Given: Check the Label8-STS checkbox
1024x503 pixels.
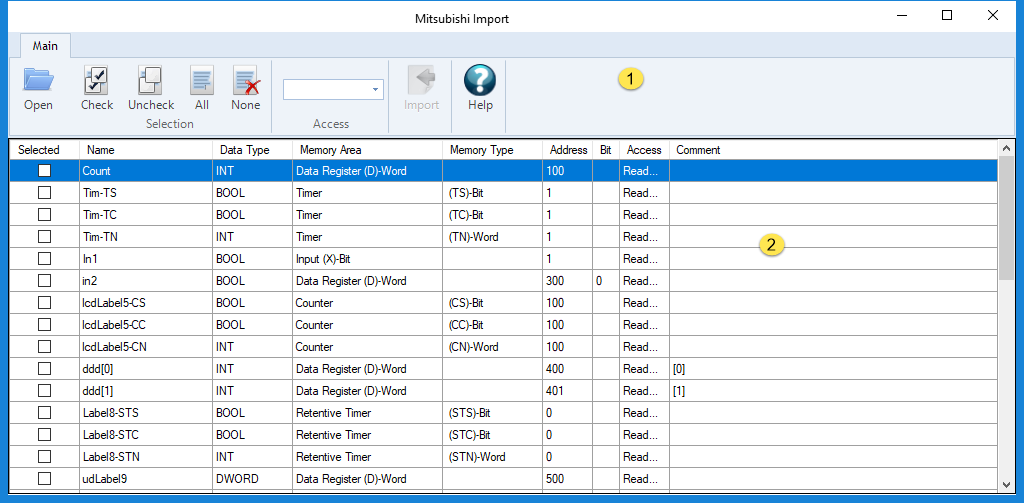Looking at the screenshot, I should click(x=44, y=412).
